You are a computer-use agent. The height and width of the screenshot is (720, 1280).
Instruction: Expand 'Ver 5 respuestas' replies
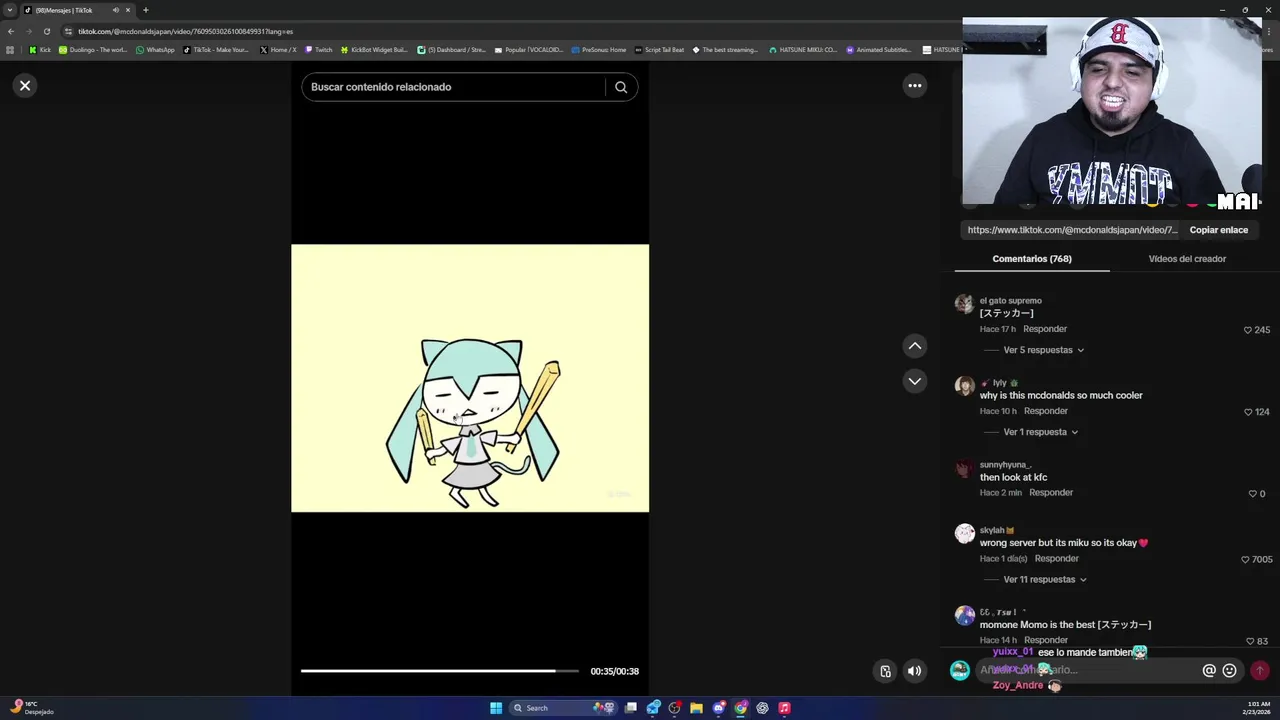(x=1043, y=350)
